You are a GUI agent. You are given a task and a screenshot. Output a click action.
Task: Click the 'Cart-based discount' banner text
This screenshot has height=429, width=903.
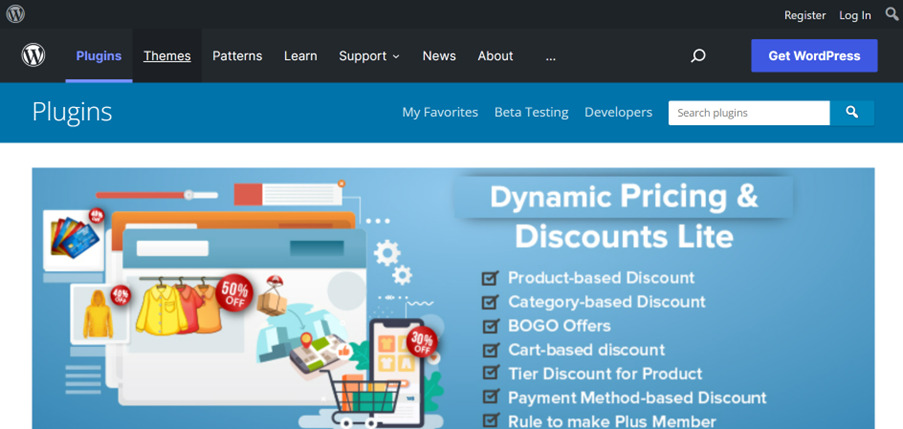586,350
